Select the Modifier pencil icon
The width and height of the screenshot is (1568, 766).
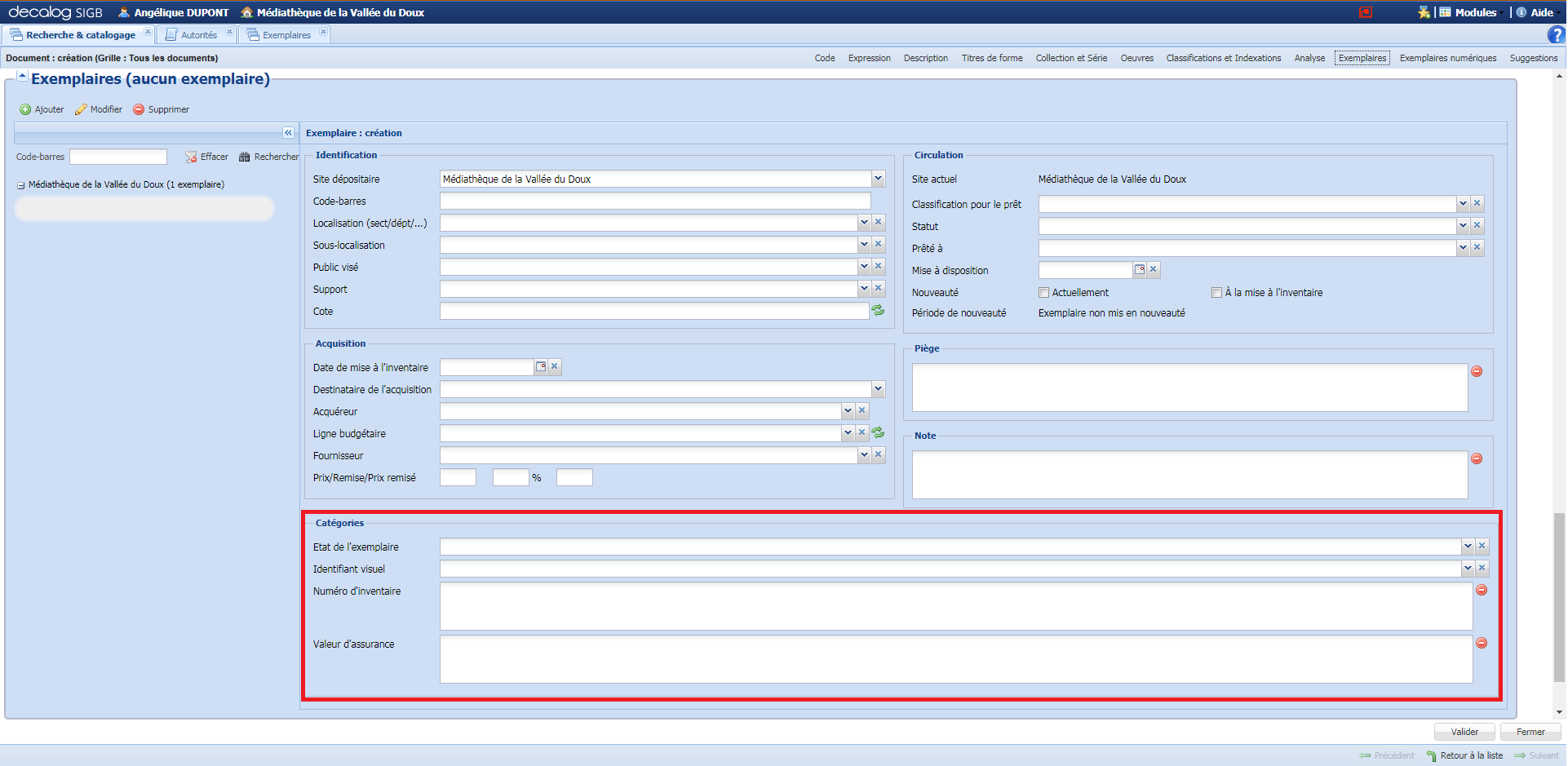(x=80, y=108)
